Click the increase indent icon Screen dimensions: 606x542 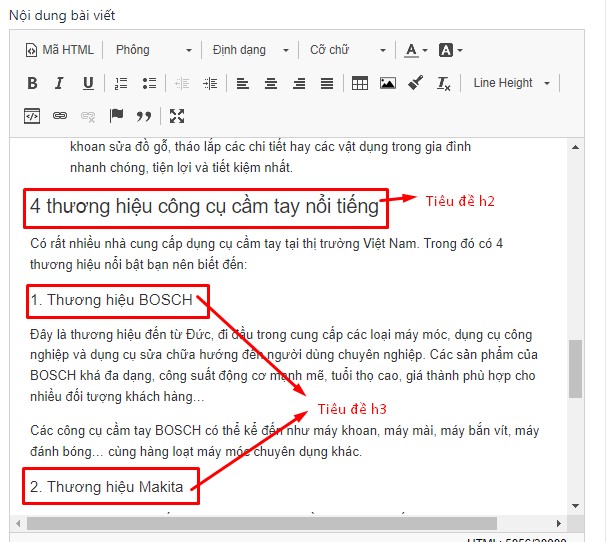[x=210, y=83]
